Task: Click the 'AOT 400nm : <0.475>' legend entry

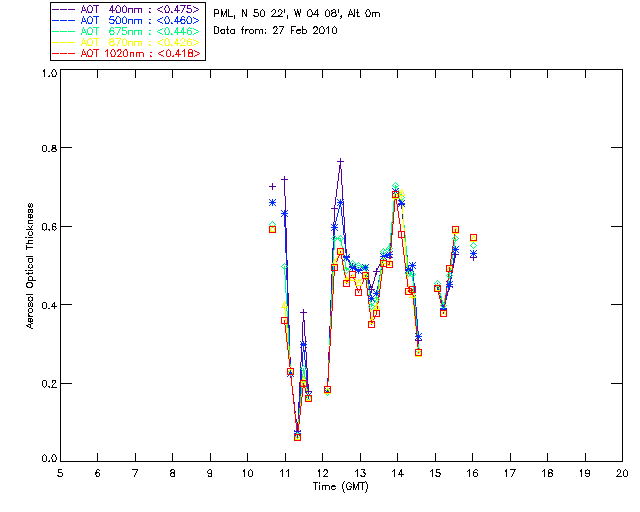Action: (127, 9)
